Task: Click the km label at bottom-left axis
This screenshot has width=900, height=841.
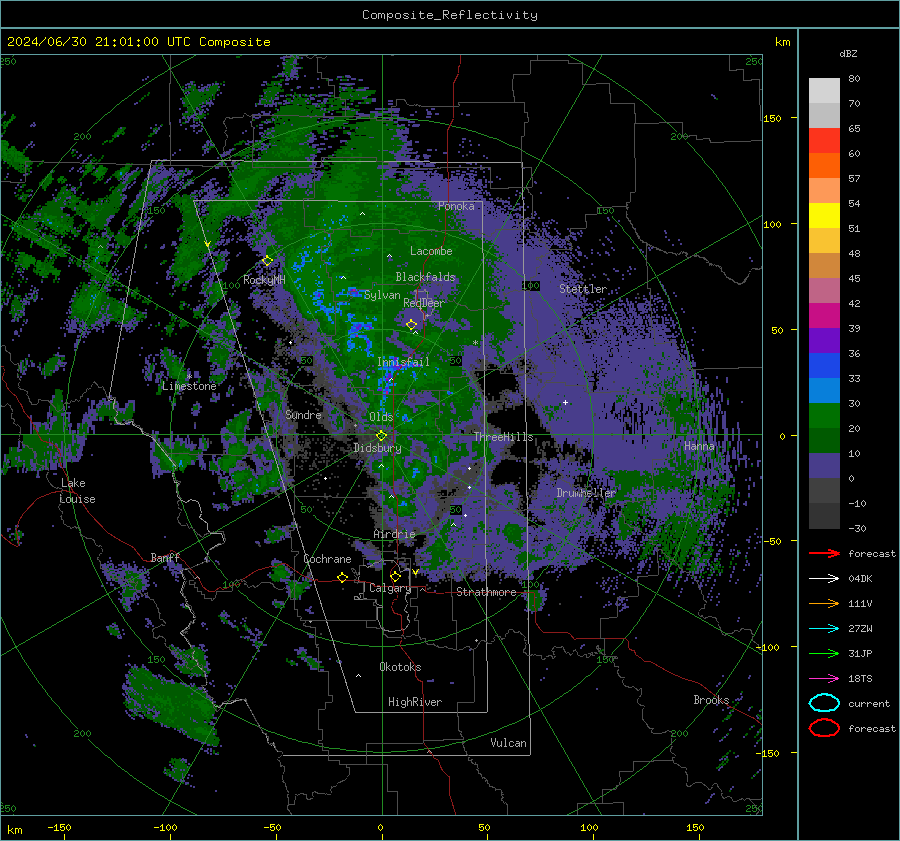Action: (14, 830)
